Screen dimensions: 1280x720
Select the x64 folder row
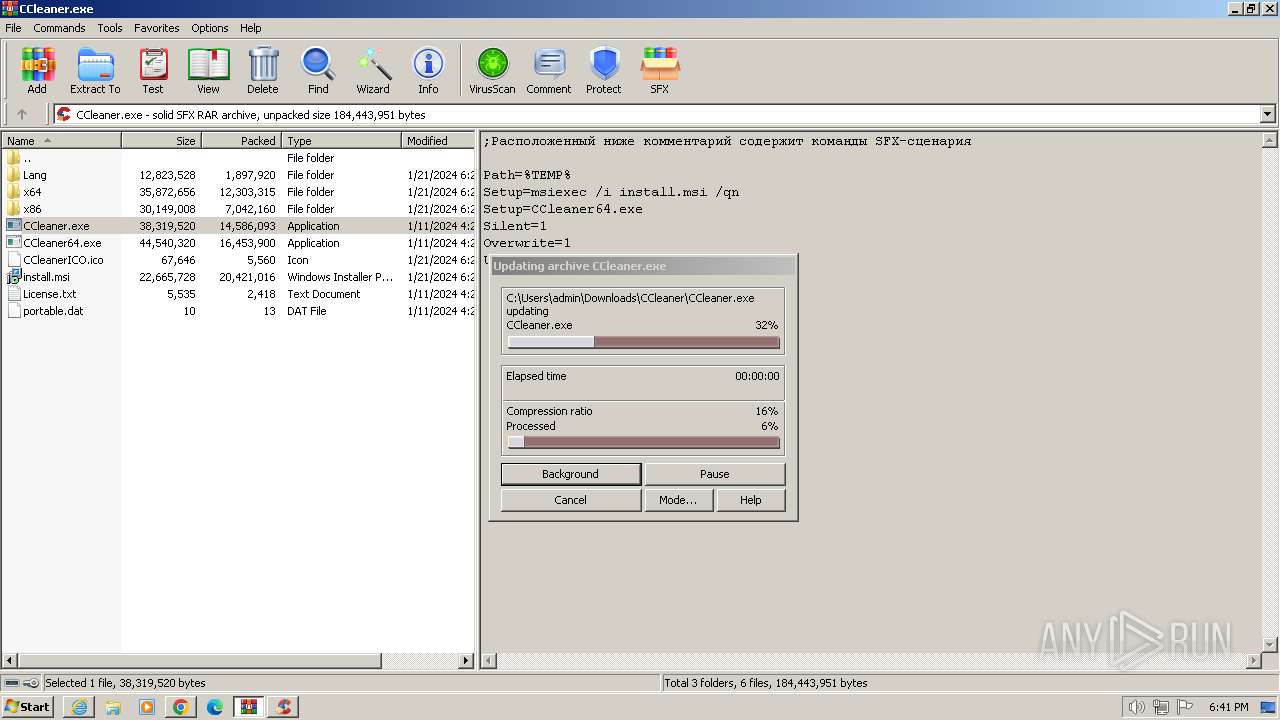pyautogui.click(x=238, y=192)
